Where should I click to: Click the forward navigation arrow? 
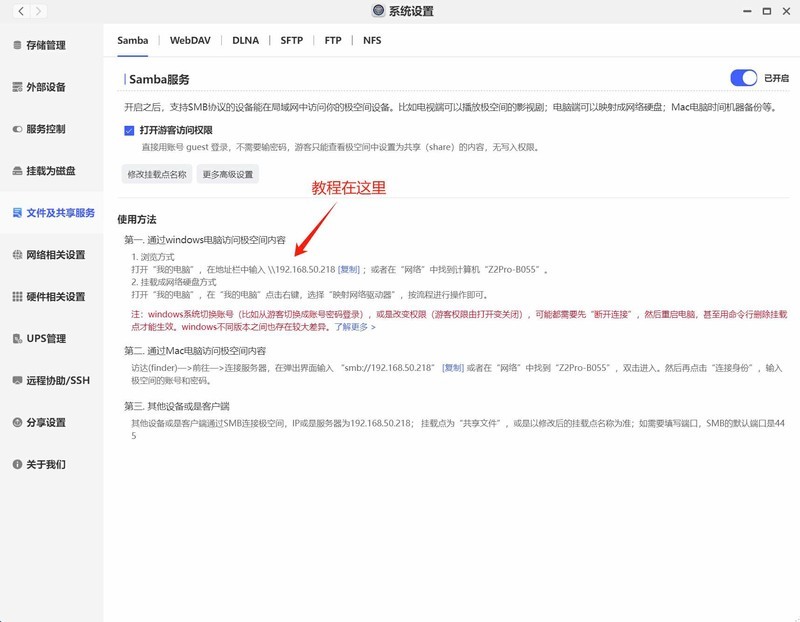point(32,9)
